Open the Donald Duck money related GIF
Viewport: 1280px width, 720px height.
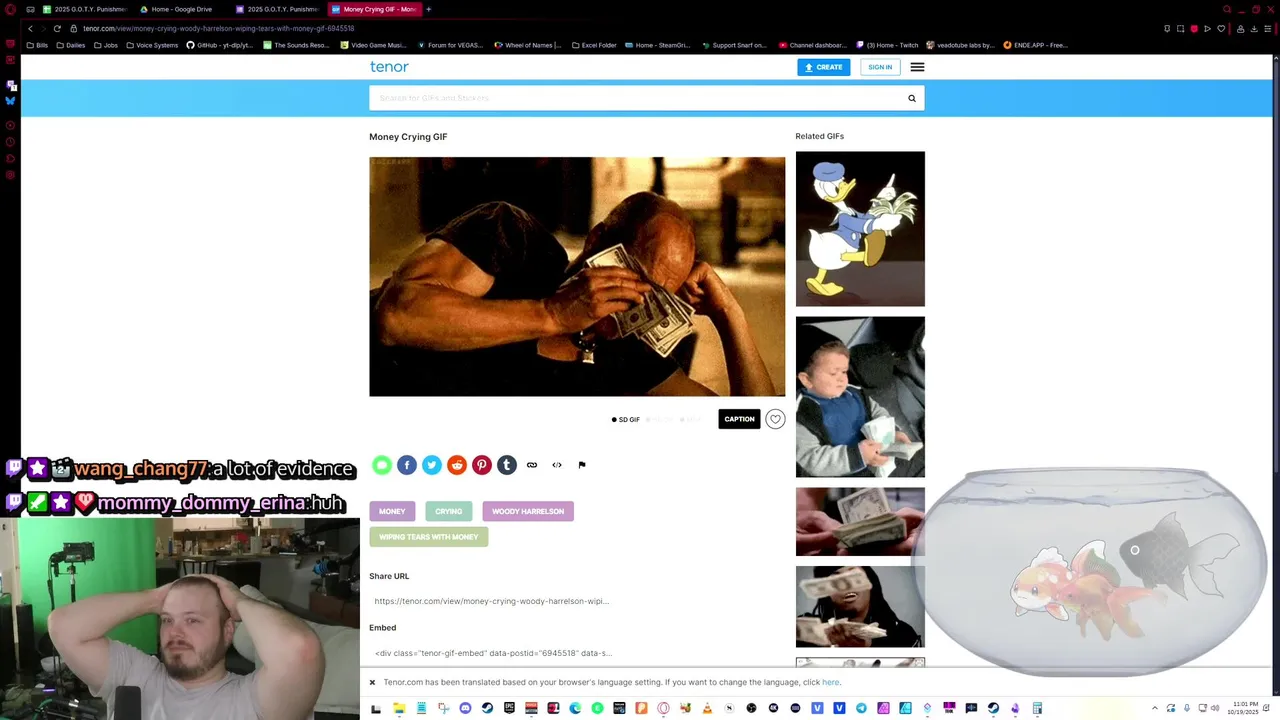point(860,229)
